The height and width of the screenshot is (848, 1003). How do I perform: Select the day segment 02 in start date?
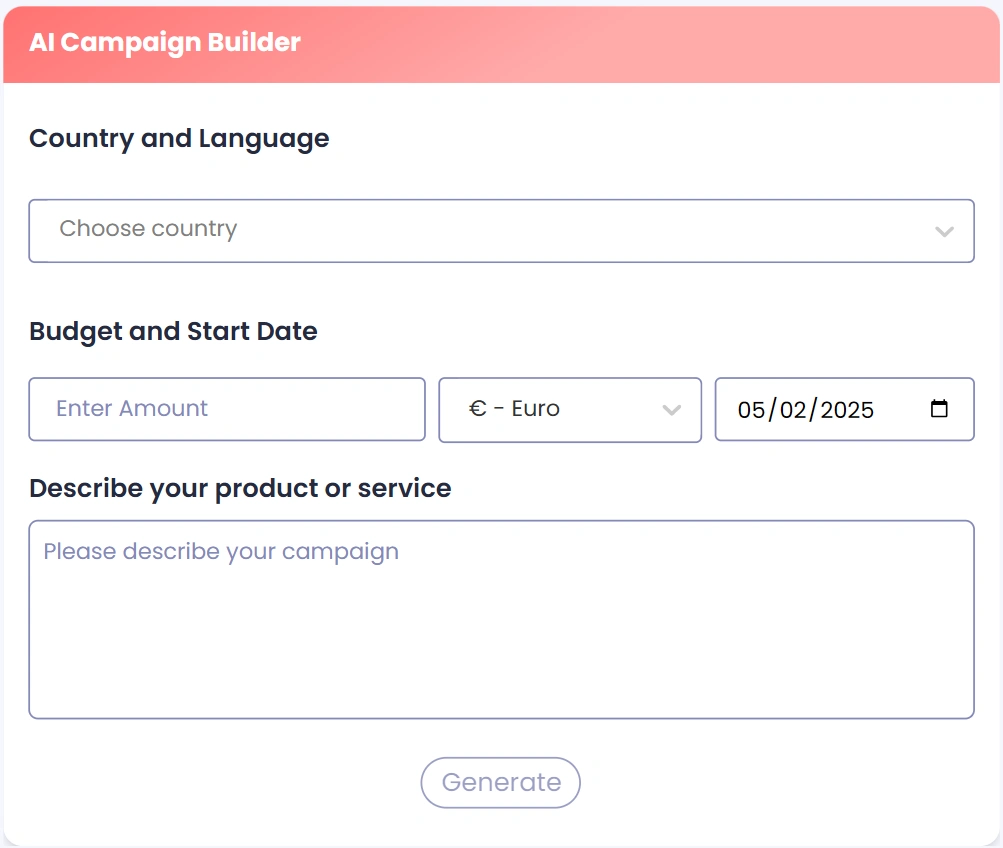pos(793,410)
